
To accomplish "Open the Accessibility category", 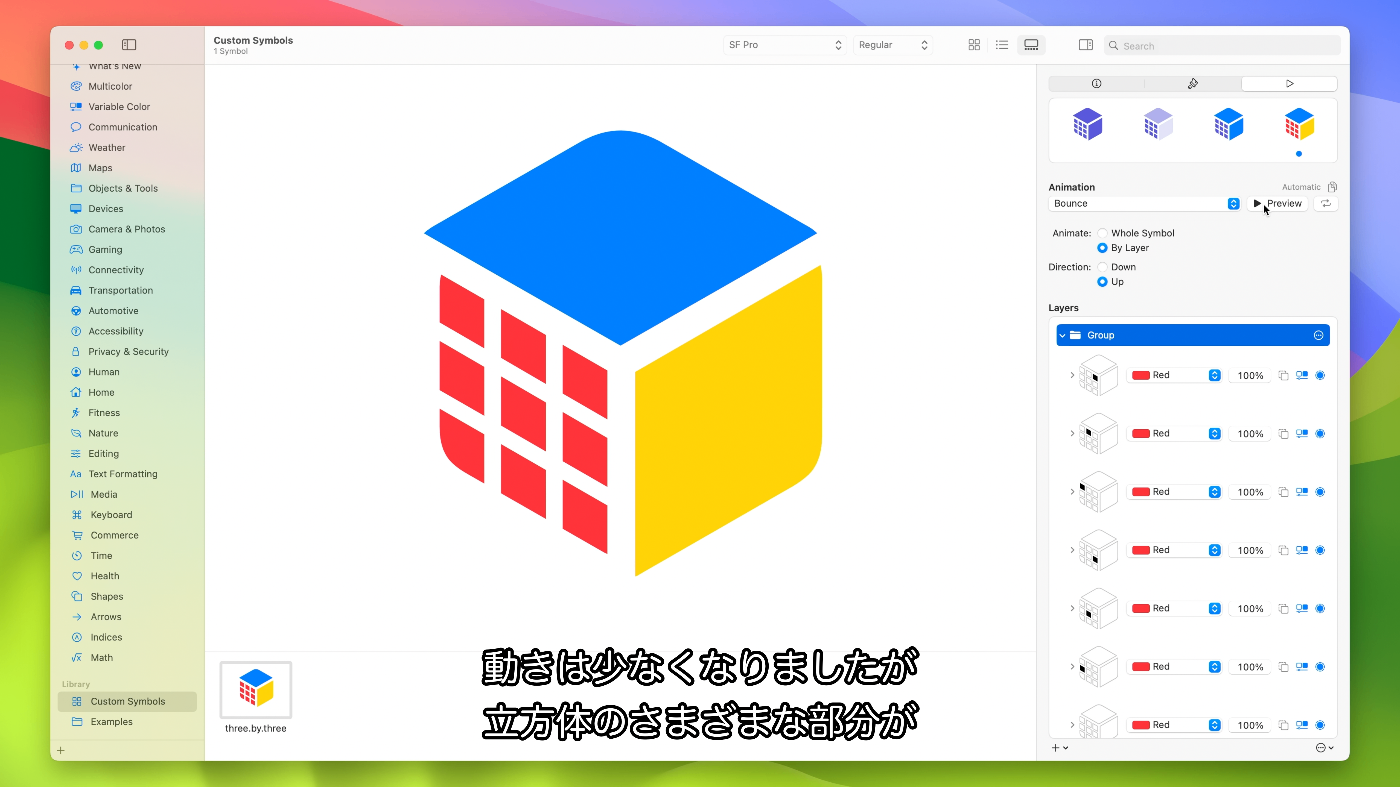I will 115,331.
